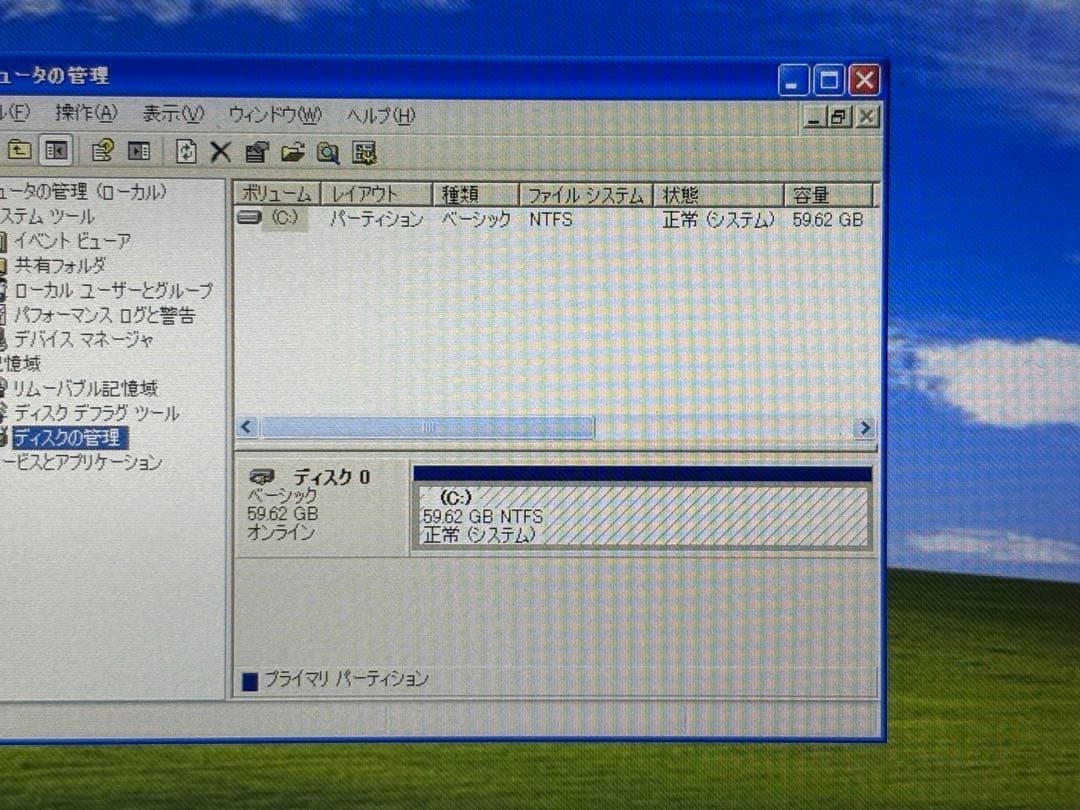The height and width of the screenshot is (810, 1080).
Task: Sort by the 状態 column header
Action: 718,196
